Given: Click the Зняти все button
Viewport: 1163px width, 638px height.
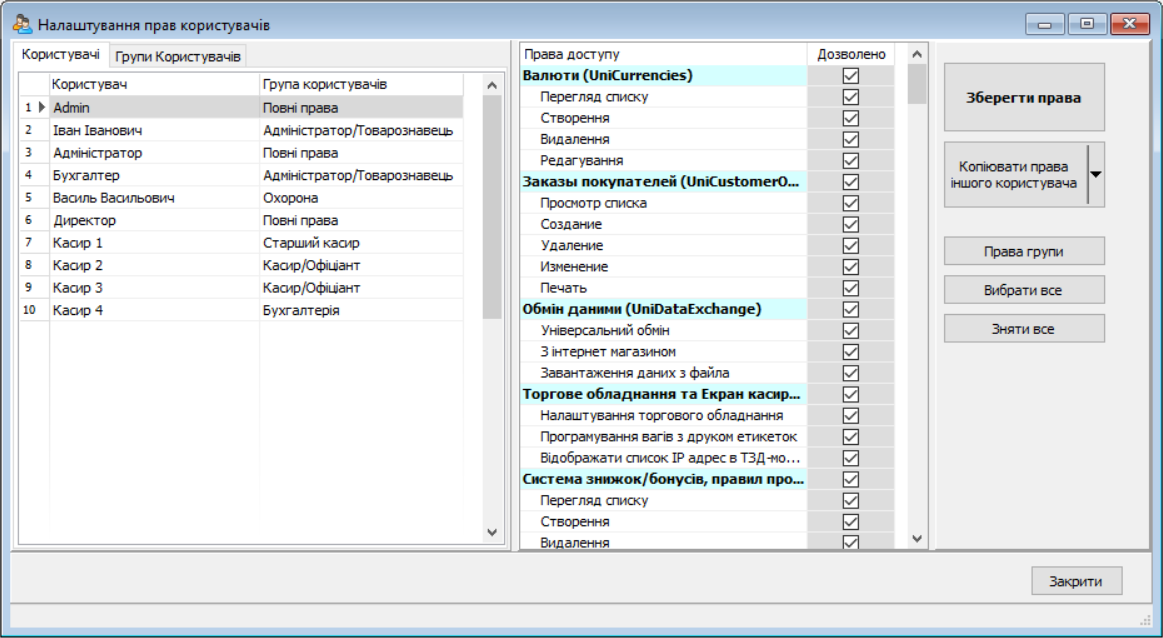Looking at the screenshot, I should [x=1024, y=329].
